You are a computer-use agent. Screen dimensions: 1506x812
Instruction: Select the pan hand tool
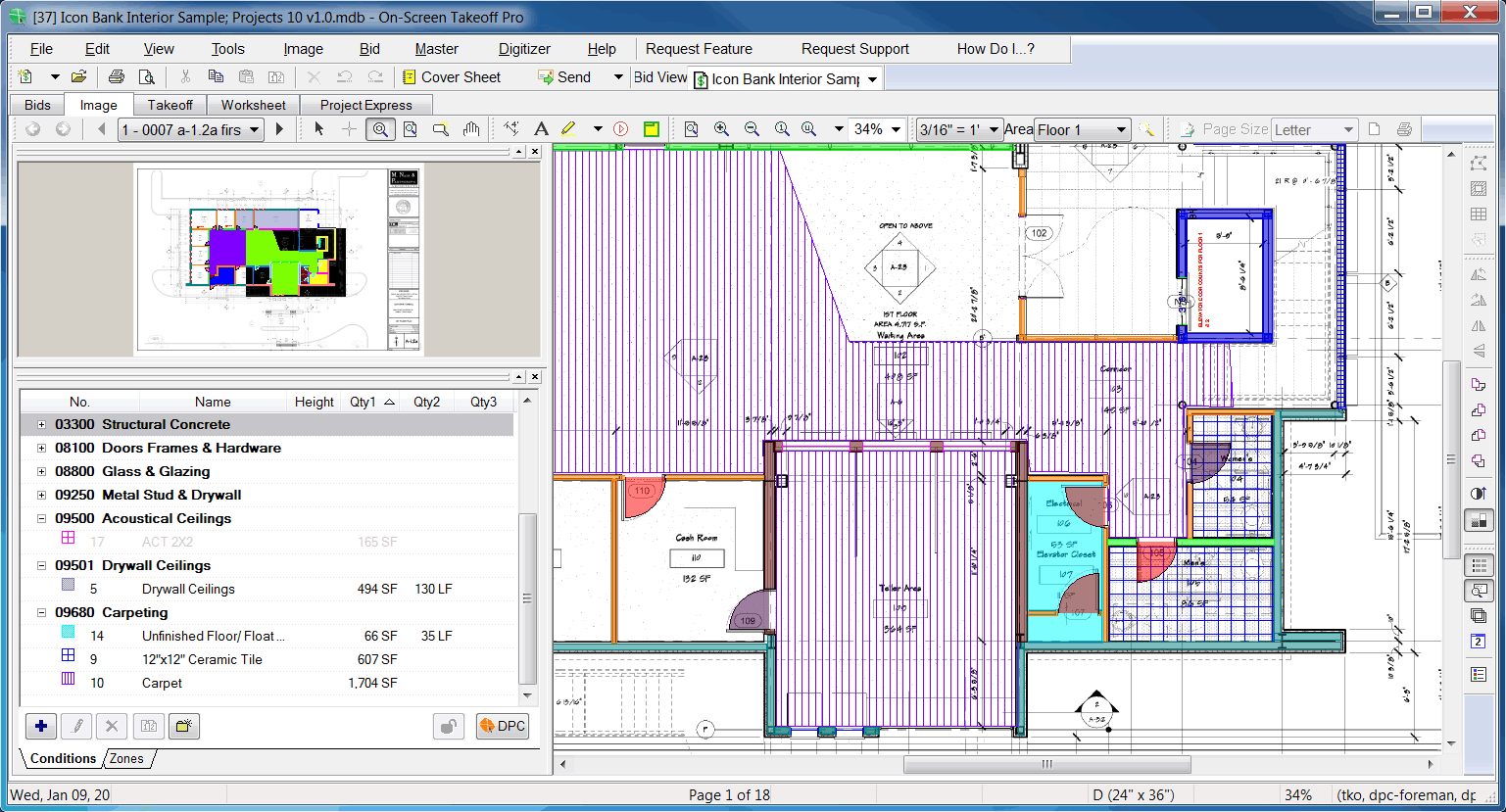pyautogui.click(x=471, y=129)
